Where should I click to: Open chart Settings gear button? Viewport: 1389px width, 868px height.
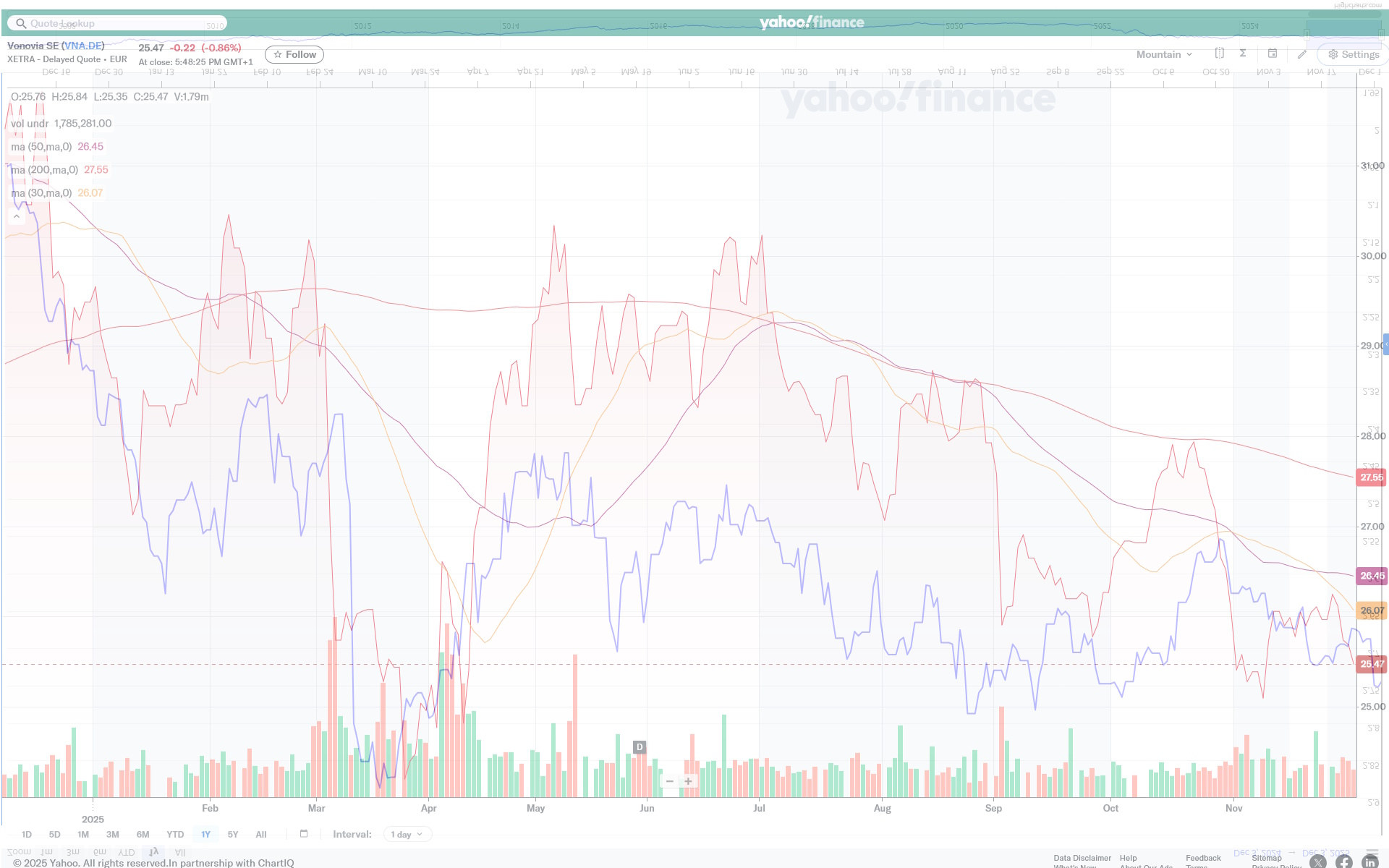(x=1353, y=54)
